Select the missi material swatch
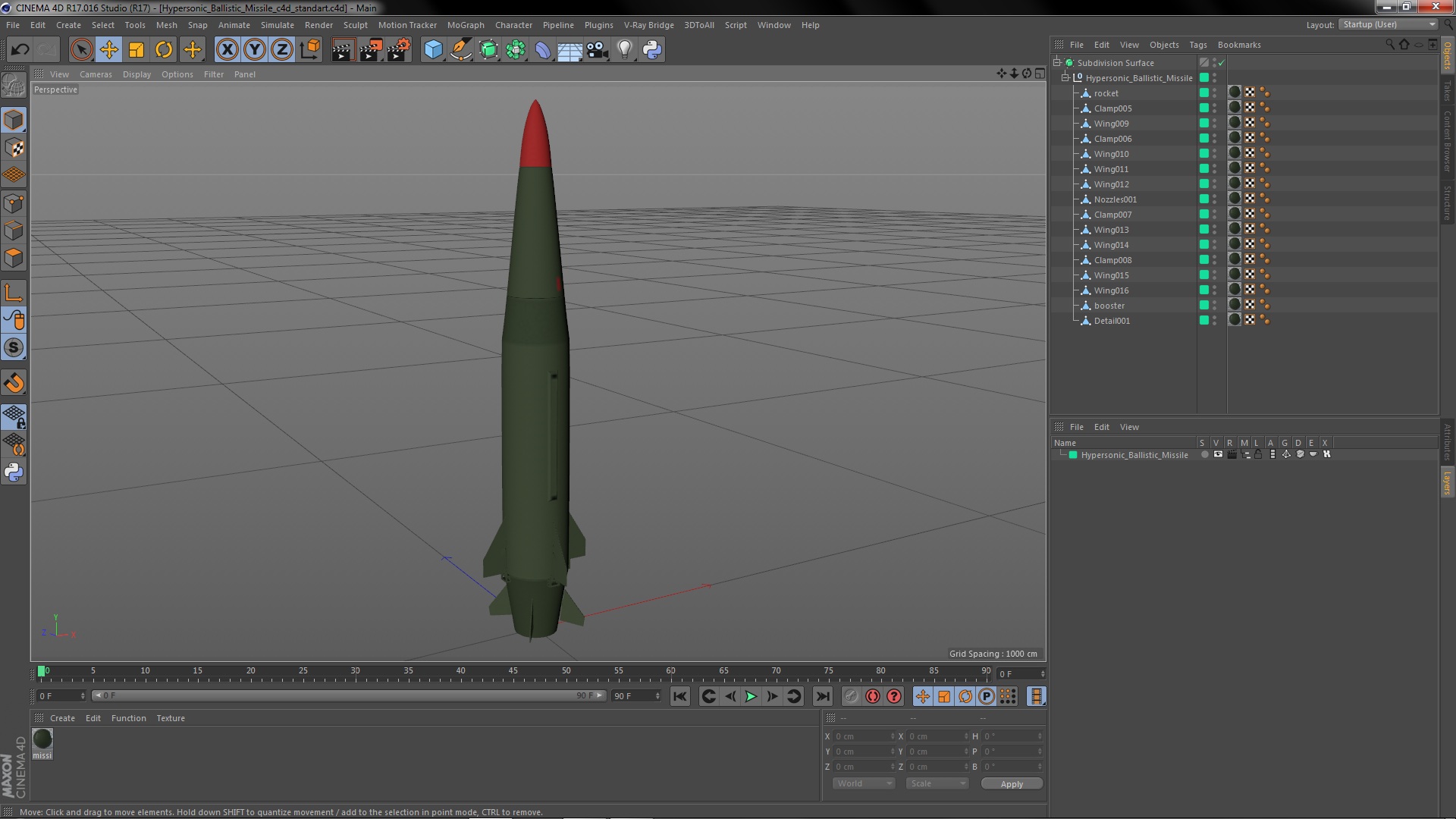This screenshot has width=1456, height=819. pos(42,739)
